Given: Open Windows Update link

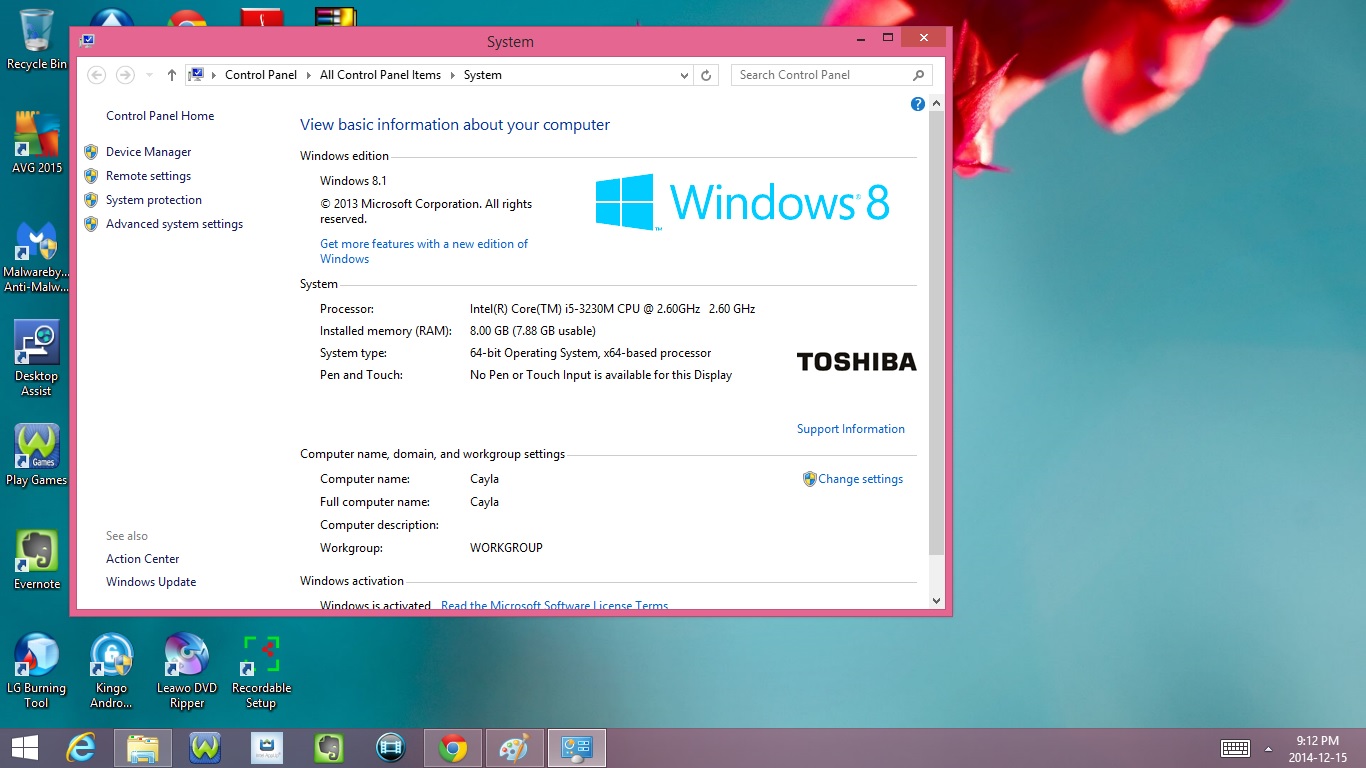Looking at the screenshot, I should 151,582.
